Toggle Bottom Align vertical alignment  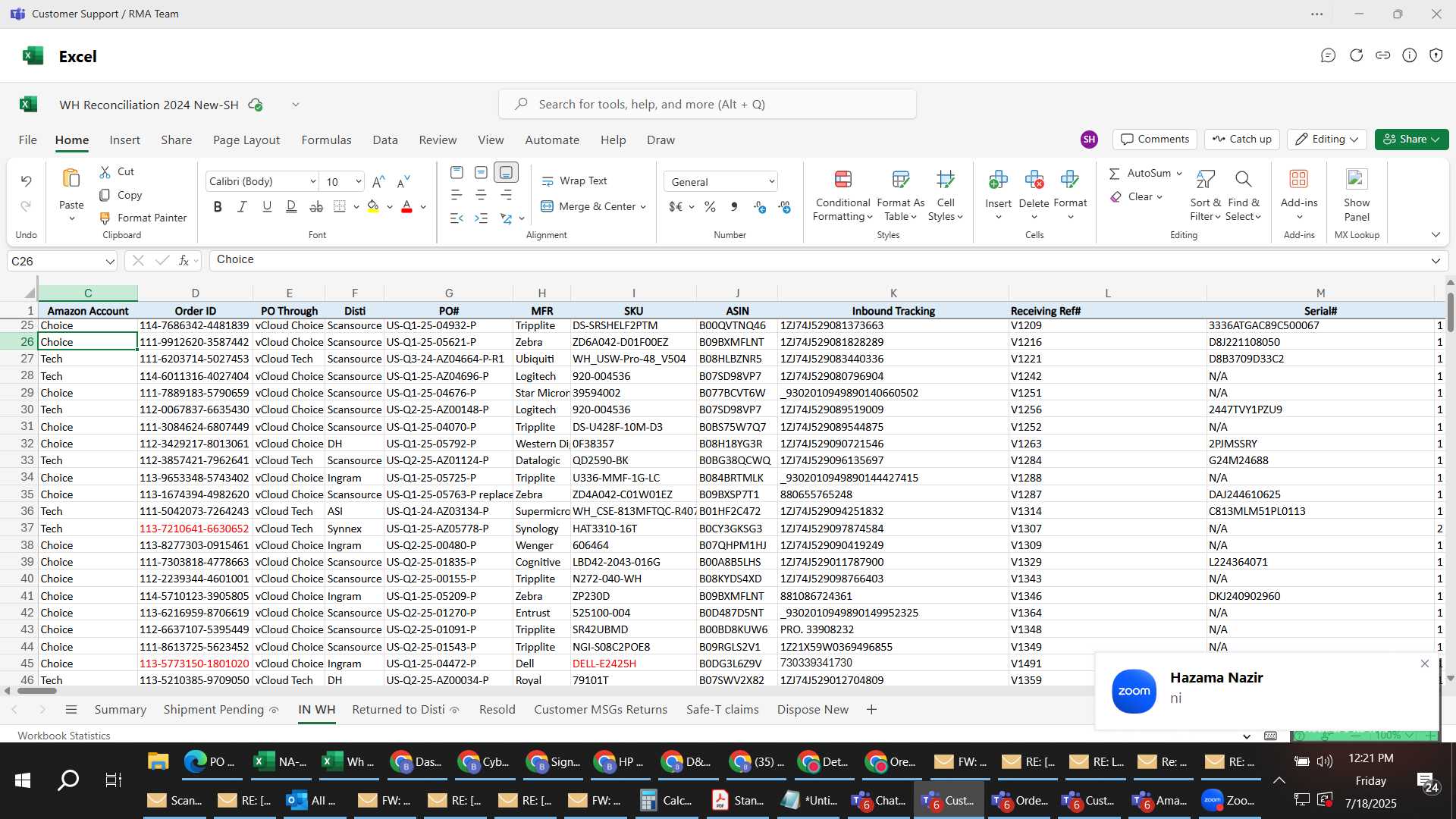click(x=506, y=172)
